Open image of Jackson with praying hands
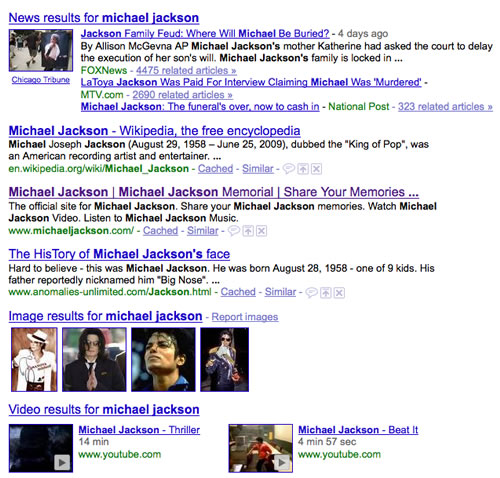This screenshot has height=478, width=500. pyautogui.click(x=94, y=359)
